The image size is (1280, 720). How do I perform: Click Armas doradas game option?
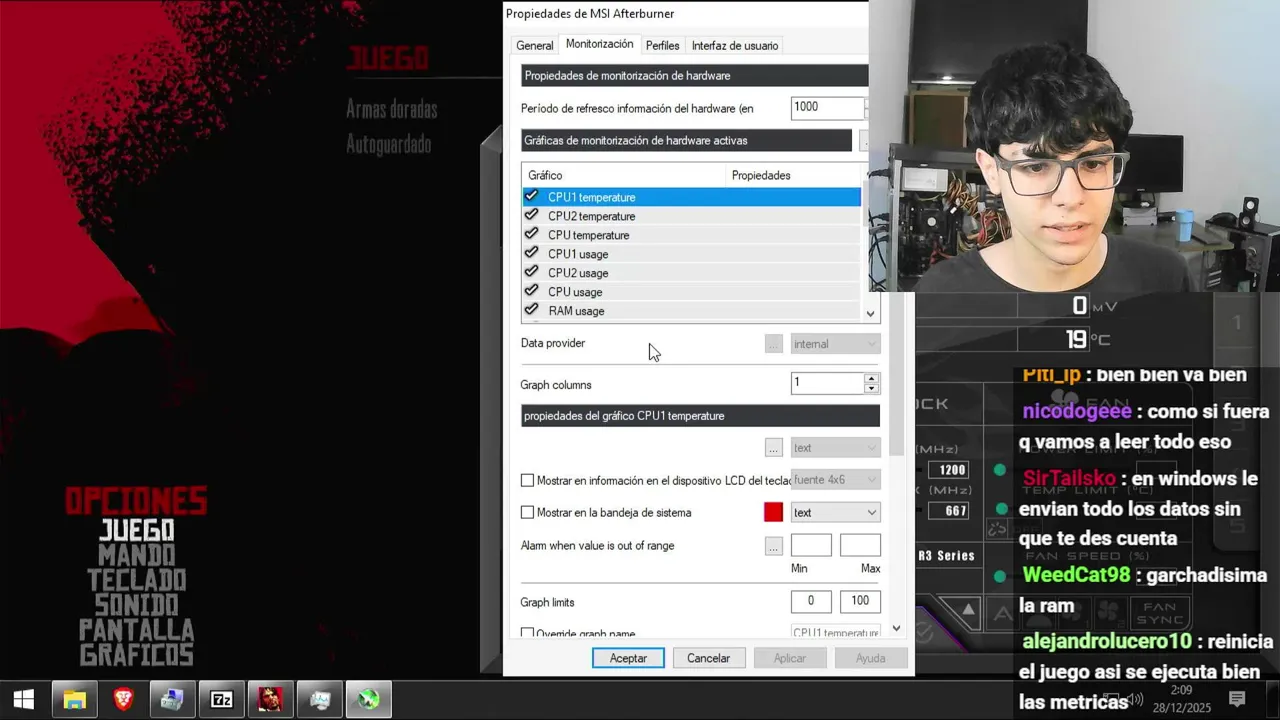391,109
